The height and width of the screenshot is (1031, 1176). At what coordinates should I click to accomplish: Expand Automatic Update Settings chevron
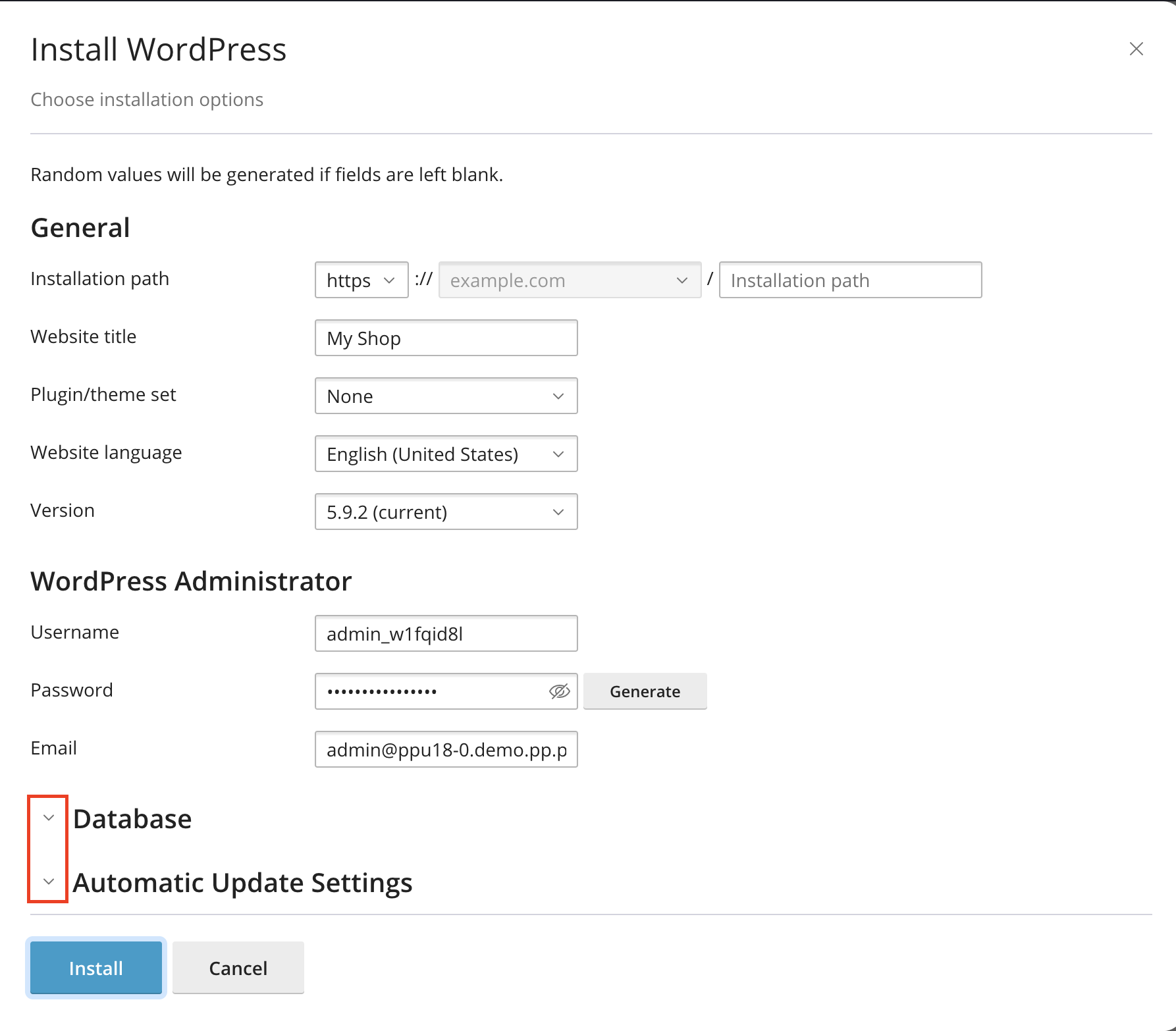49,882
